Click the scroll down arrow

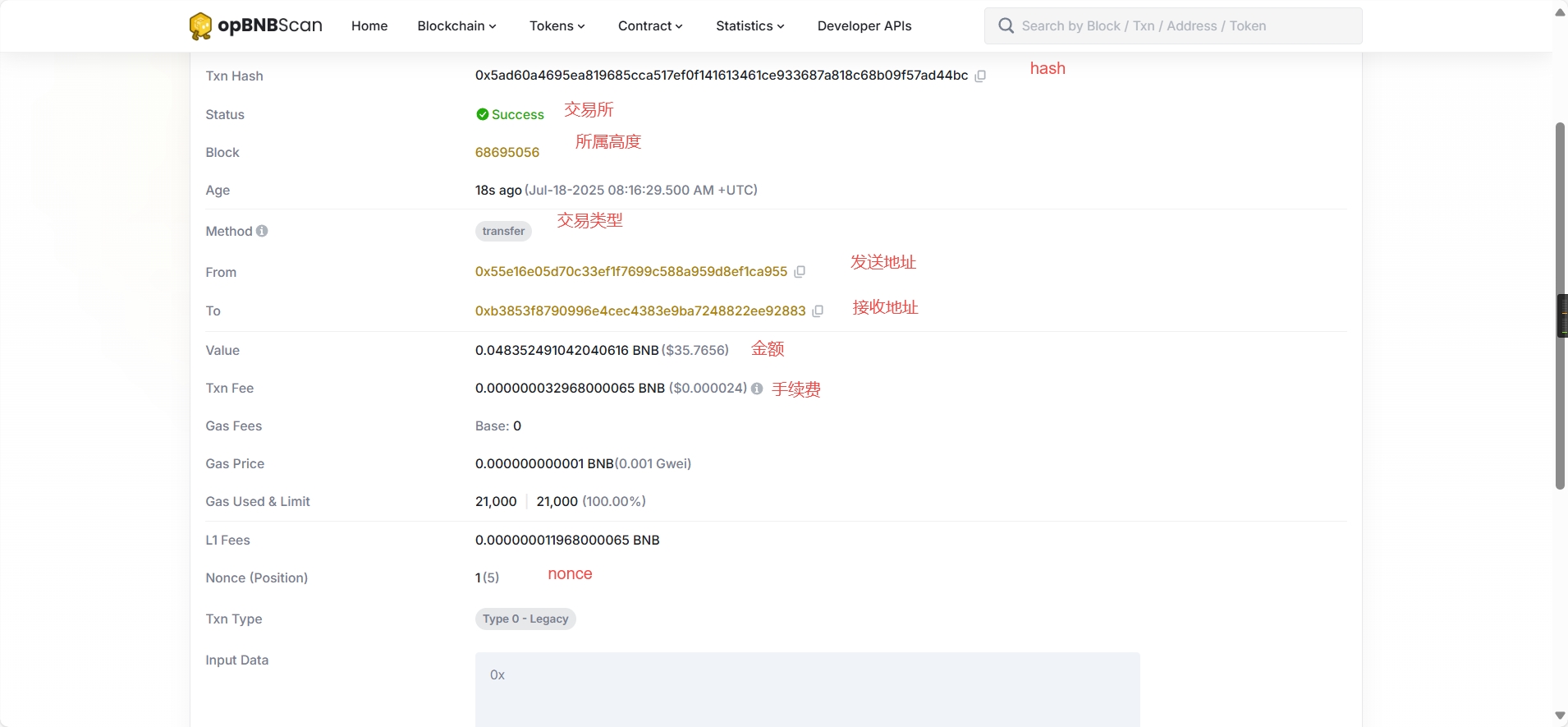click(1560, 716)
